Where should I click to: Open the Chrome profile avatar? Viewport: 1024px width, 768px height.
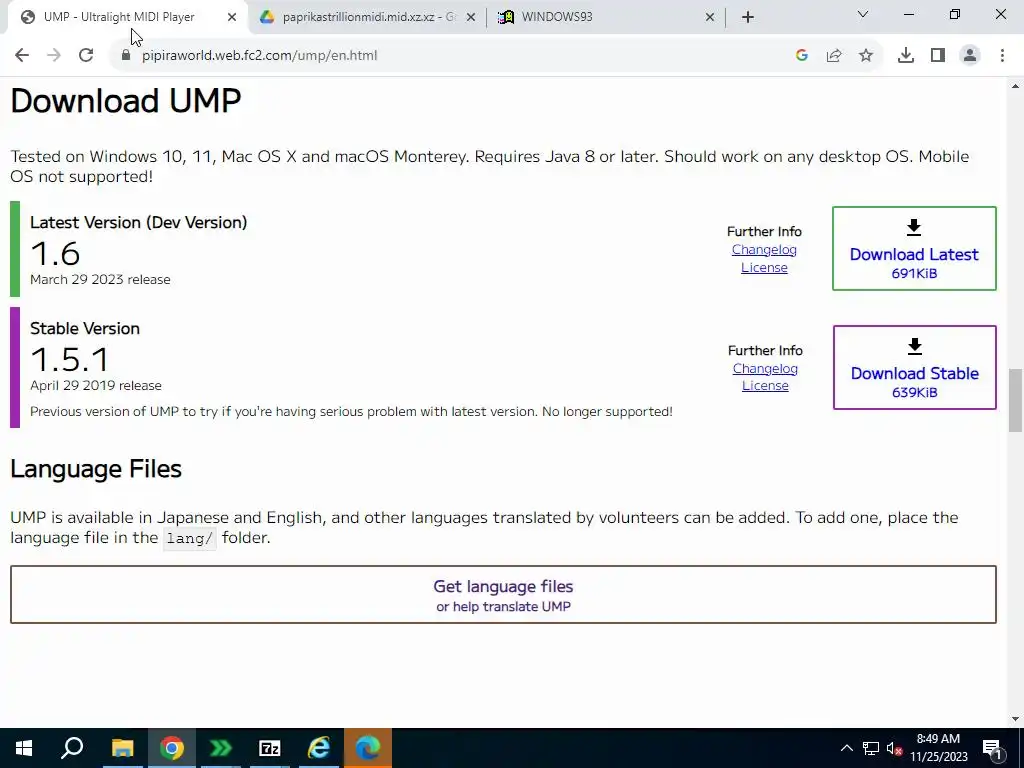tap(970, 56)
